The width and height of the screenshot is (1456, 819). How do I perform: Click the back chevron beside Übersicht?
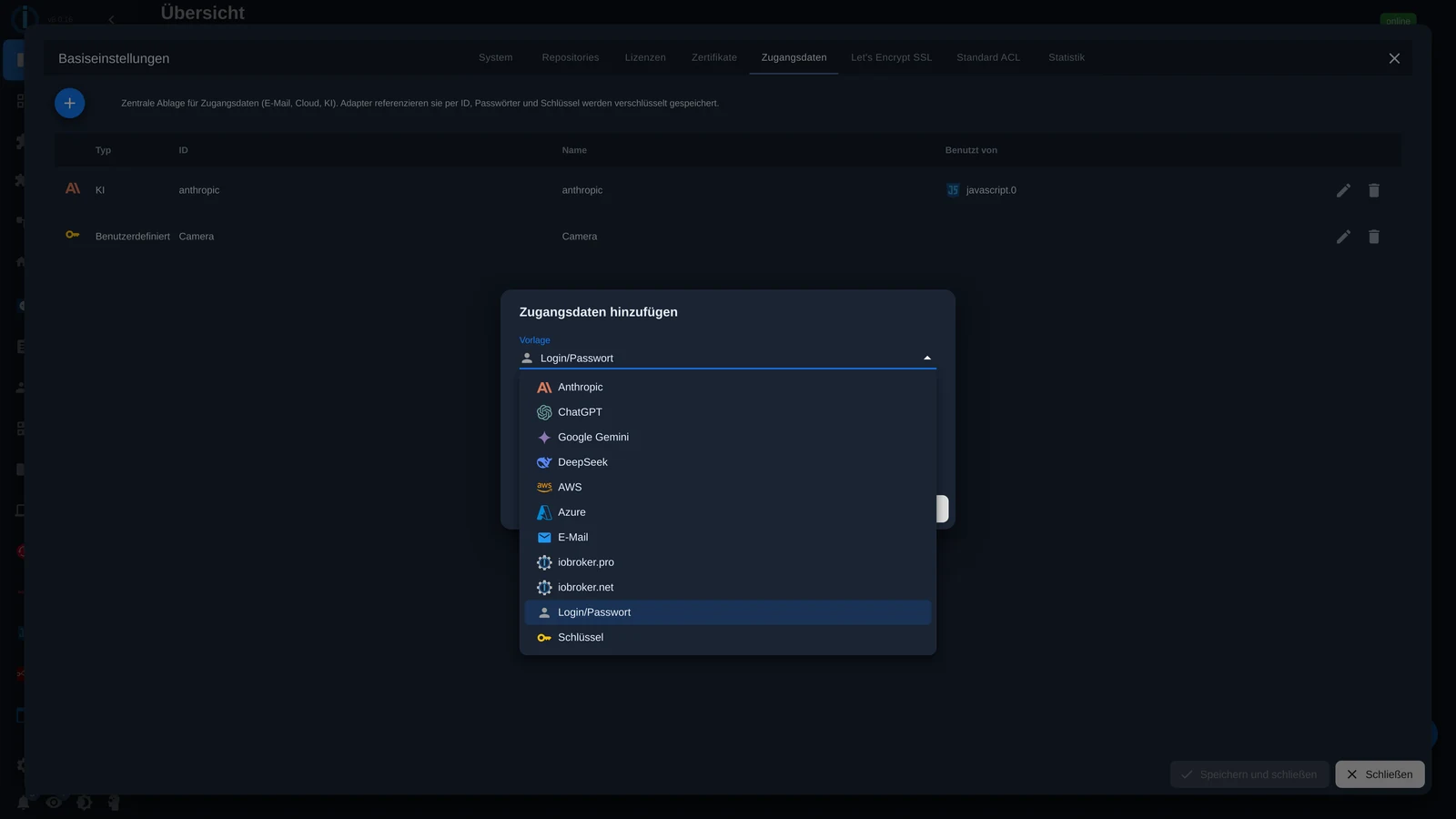point(111,19)
